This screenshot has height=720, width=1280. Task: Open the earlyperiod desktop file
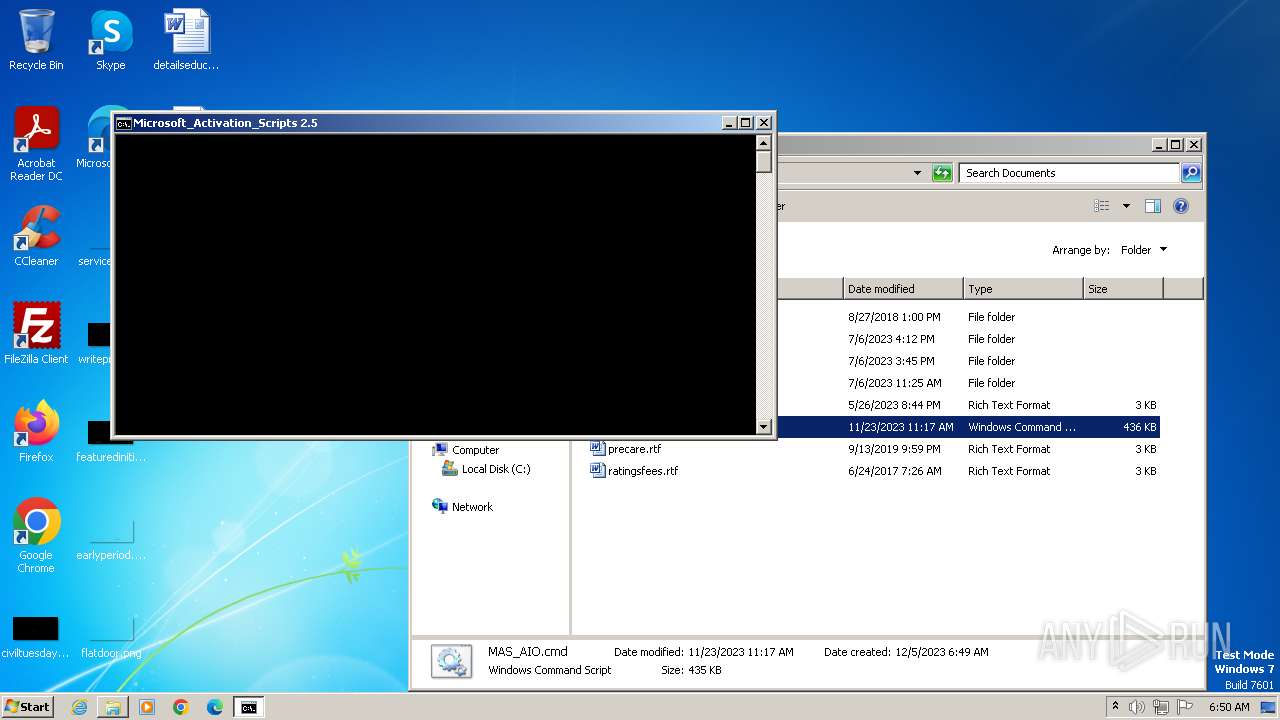coord(110,539)
